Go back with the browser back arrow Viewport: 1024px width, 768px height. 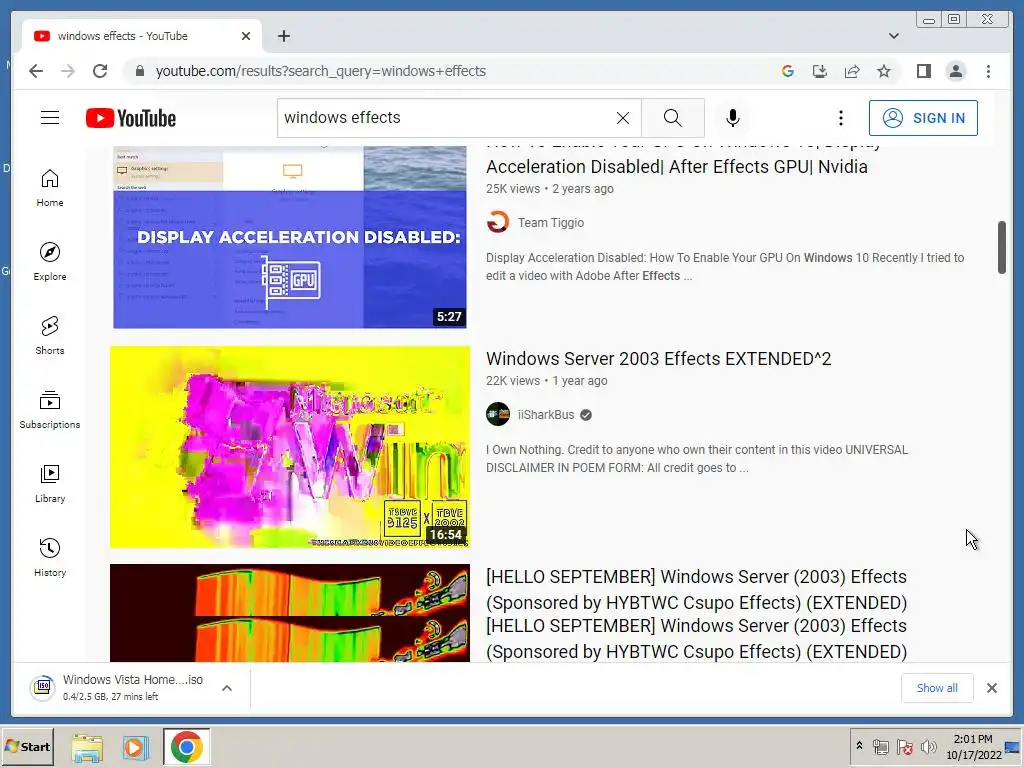pos(36,71)
